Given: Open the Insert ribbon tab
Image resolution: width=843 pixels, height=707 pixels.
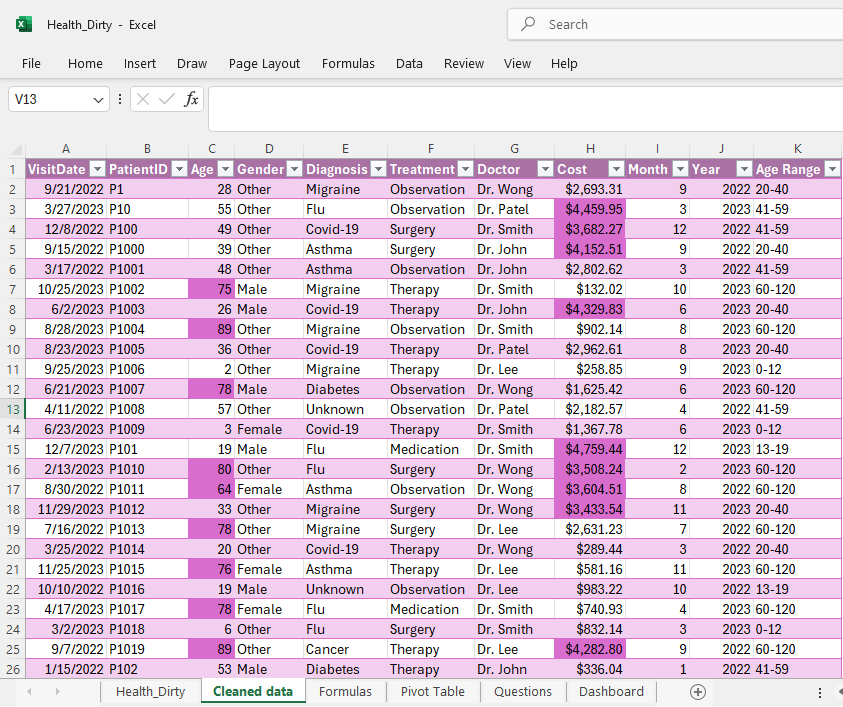Looking at the screenshot, I should tap(140, 63).
